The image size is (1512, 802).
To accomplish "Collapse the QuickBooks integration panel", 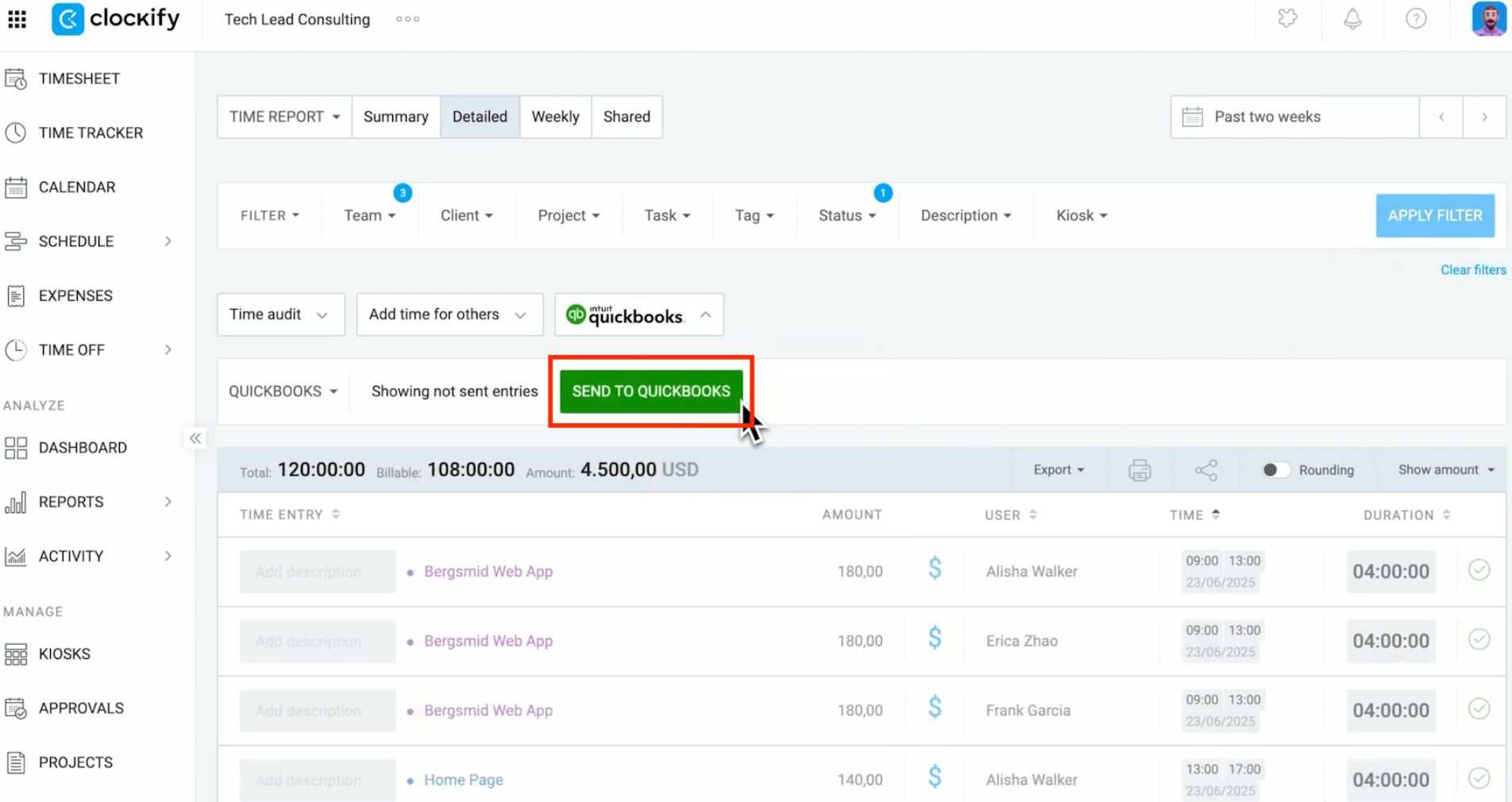I will click(x=705, y=314).
